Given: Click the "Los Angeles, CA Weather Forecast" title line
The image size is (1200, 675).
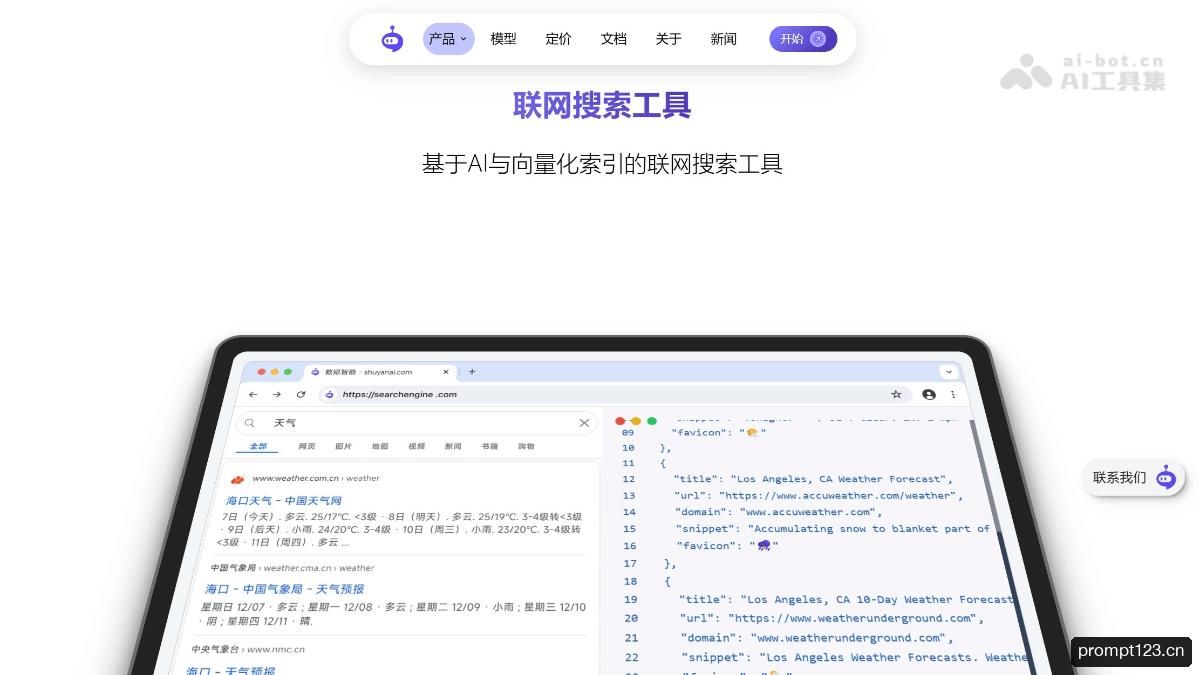Looking at the screenshot, I should (x=813, y=479).
